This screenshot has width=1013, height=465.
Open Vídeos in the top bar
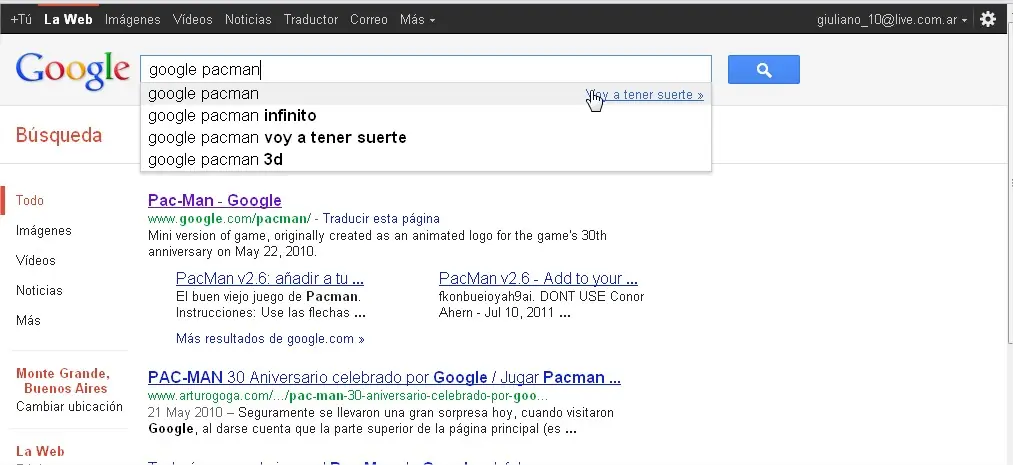193,19
